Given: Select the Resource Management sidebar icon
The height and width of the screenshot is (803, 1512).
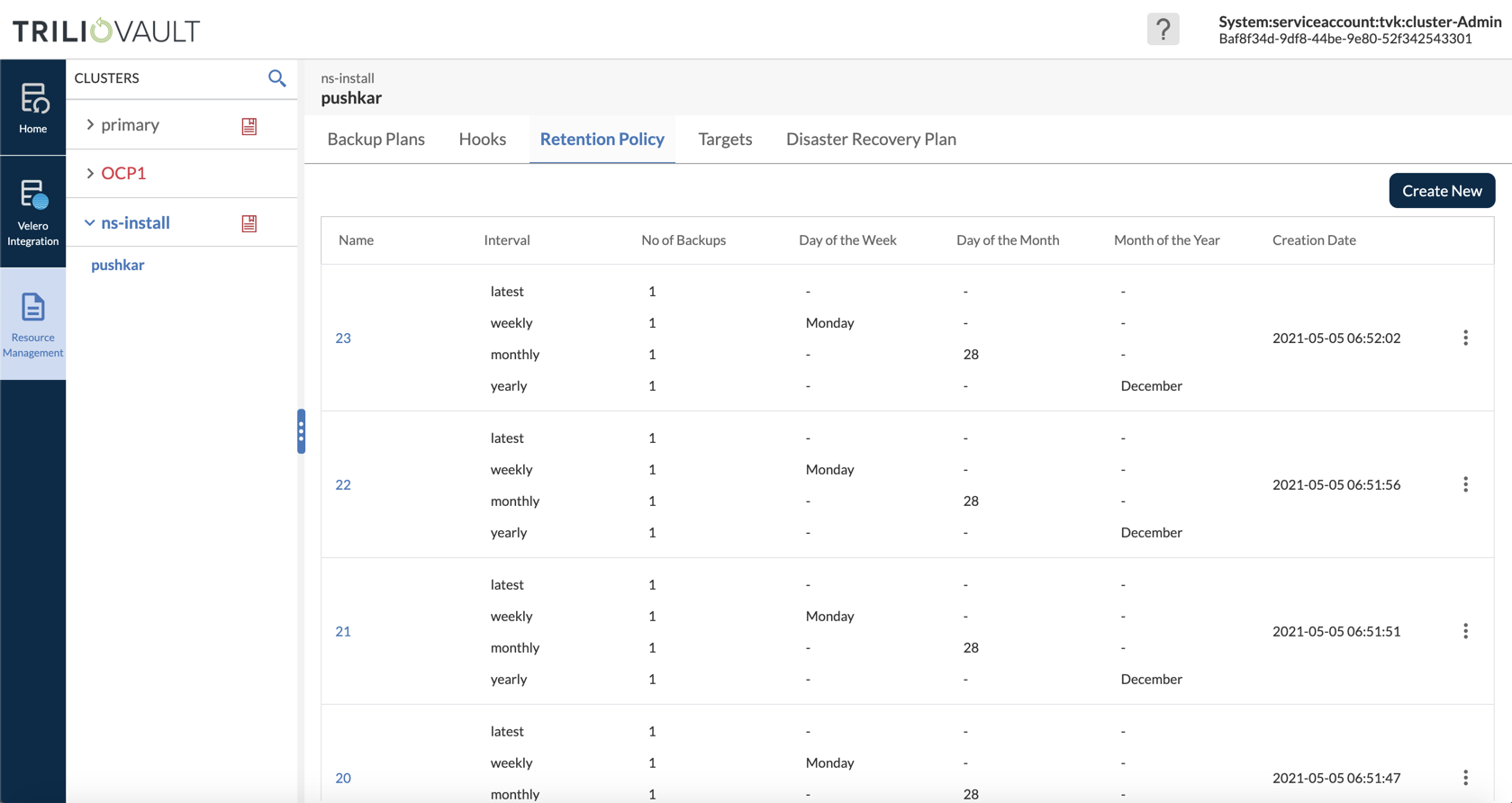Looking at the screenshot, I should (33, 324).
